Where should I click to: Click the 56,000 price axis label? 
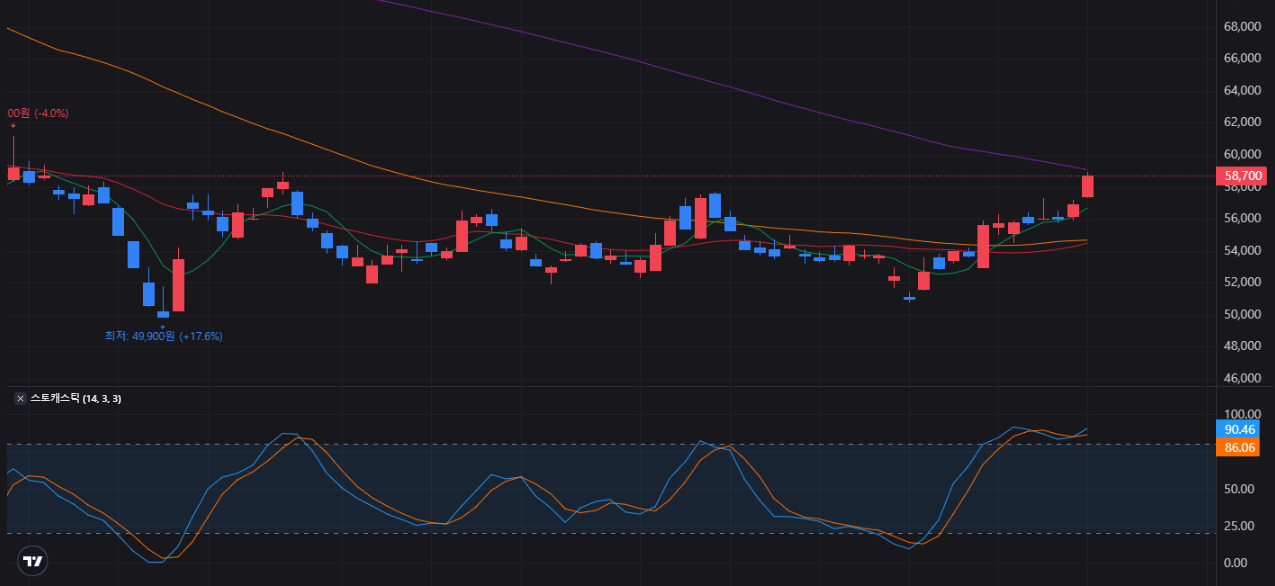point(1244,218)
